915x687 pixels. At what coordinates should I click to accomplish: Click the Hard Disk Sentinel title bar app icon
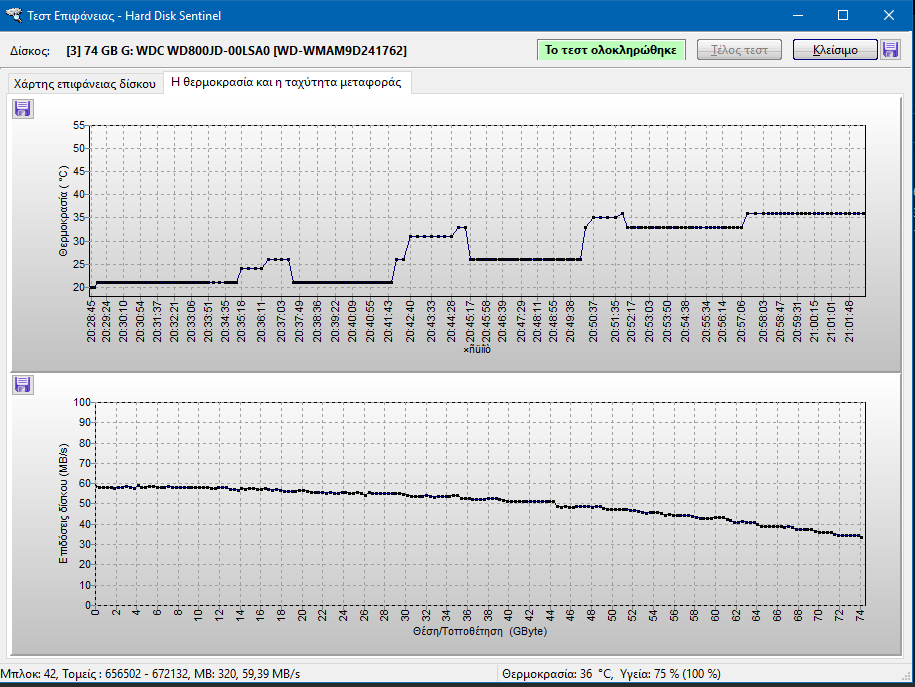13,15
